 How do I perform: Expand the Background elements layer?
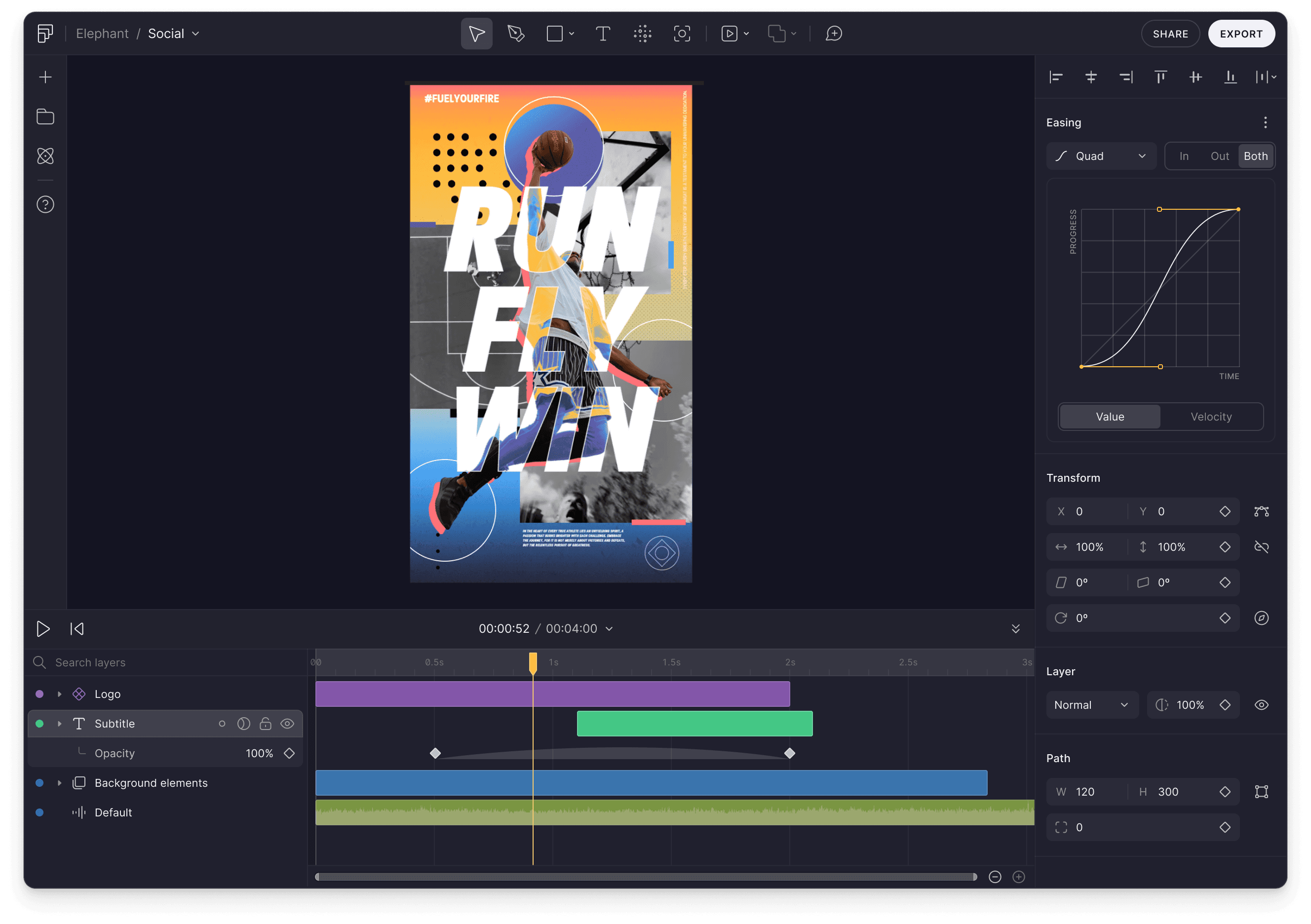point(60,783)
